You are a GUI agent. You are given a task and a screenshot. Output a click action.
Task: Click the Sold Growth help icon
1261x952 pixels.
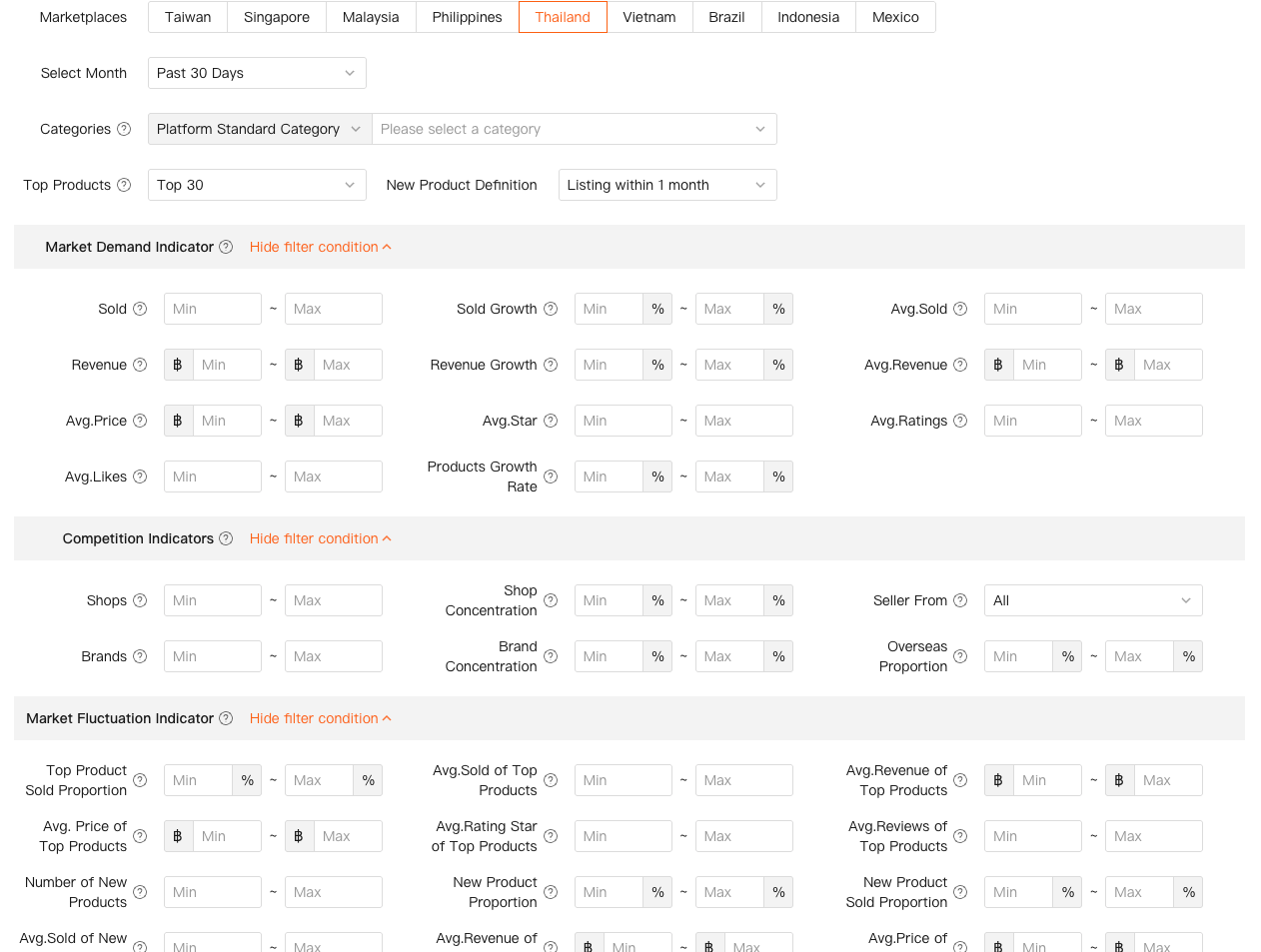[x=551, y=309]
